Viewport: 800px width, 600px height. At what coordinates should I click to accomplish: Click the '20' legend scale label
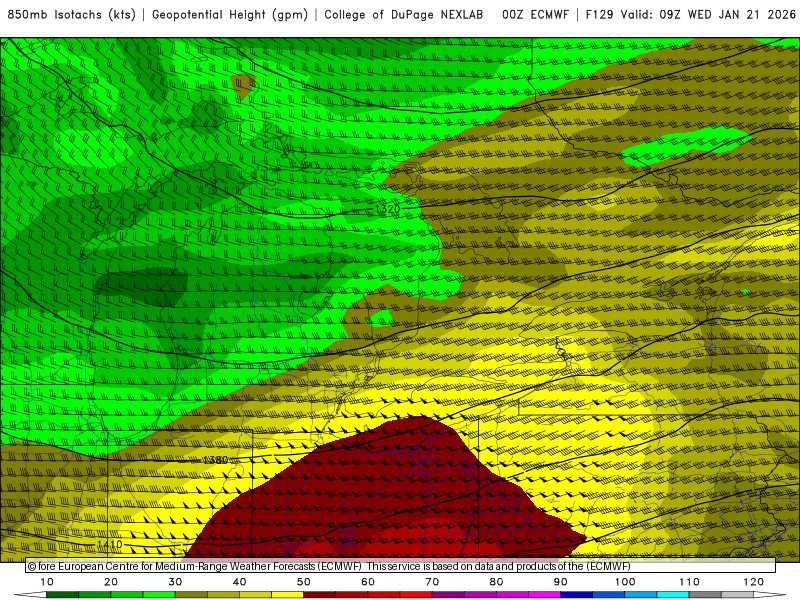tap(111, 582)
